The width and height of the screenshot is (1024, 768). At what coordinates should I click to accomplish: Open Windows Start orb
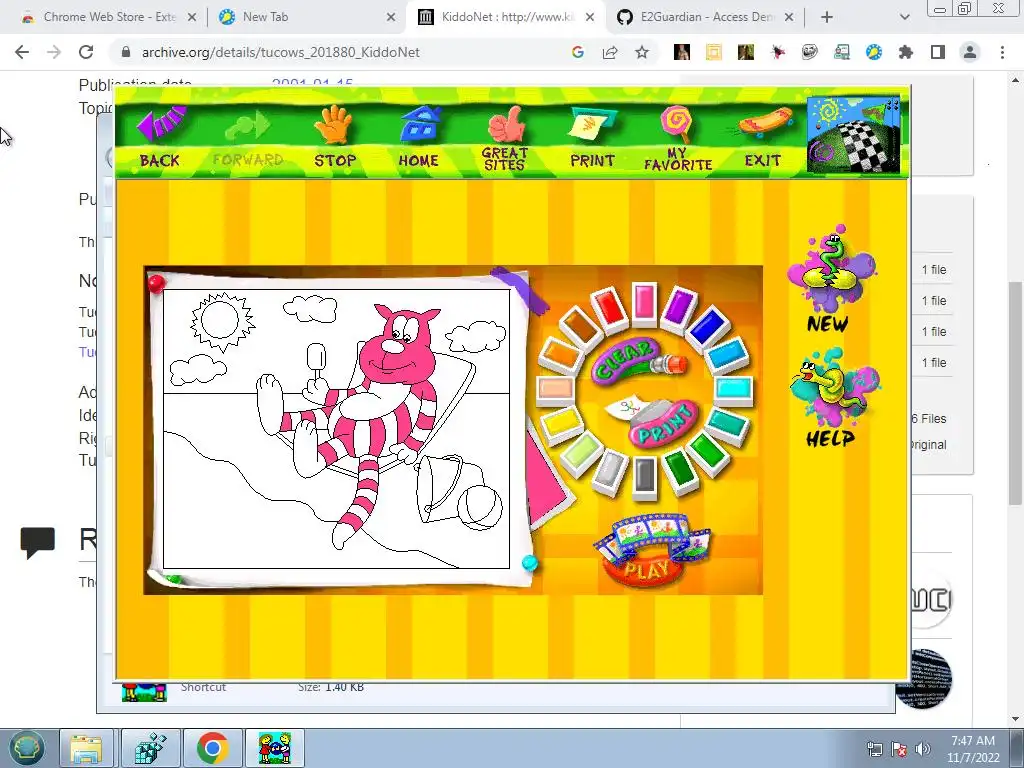pyautogui.click(x=26, y=748)
